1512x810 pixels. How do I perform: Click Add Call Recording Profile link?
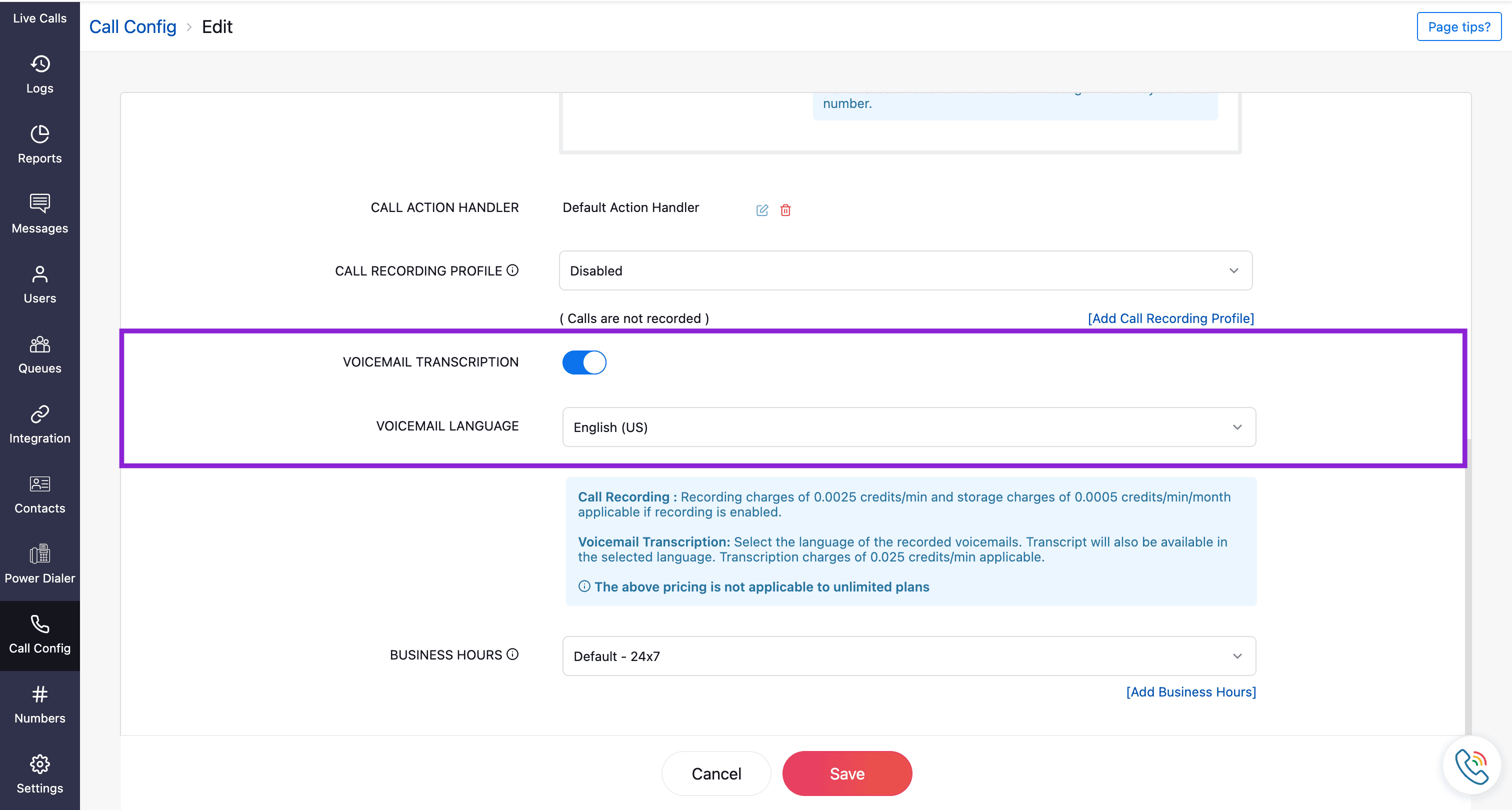coord(1170,318)
